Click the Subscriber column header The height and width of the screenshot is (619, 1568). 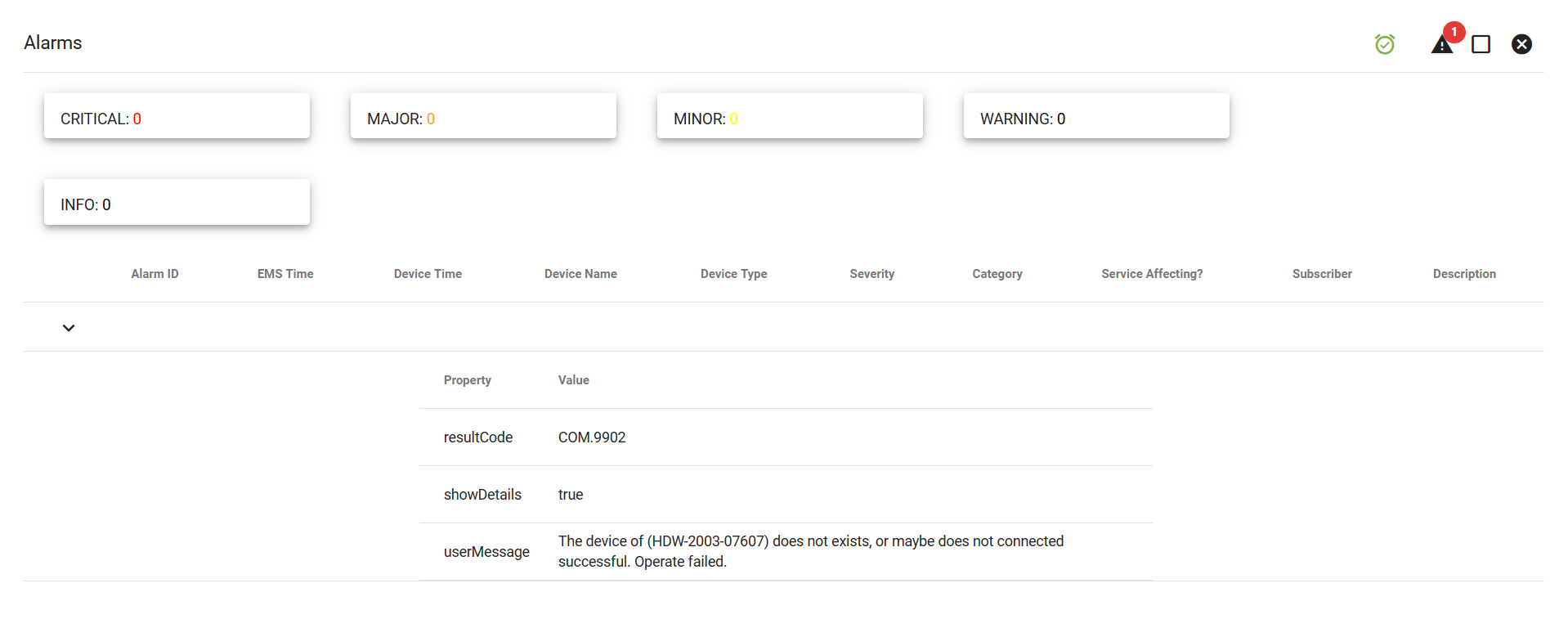point(1322,274)
